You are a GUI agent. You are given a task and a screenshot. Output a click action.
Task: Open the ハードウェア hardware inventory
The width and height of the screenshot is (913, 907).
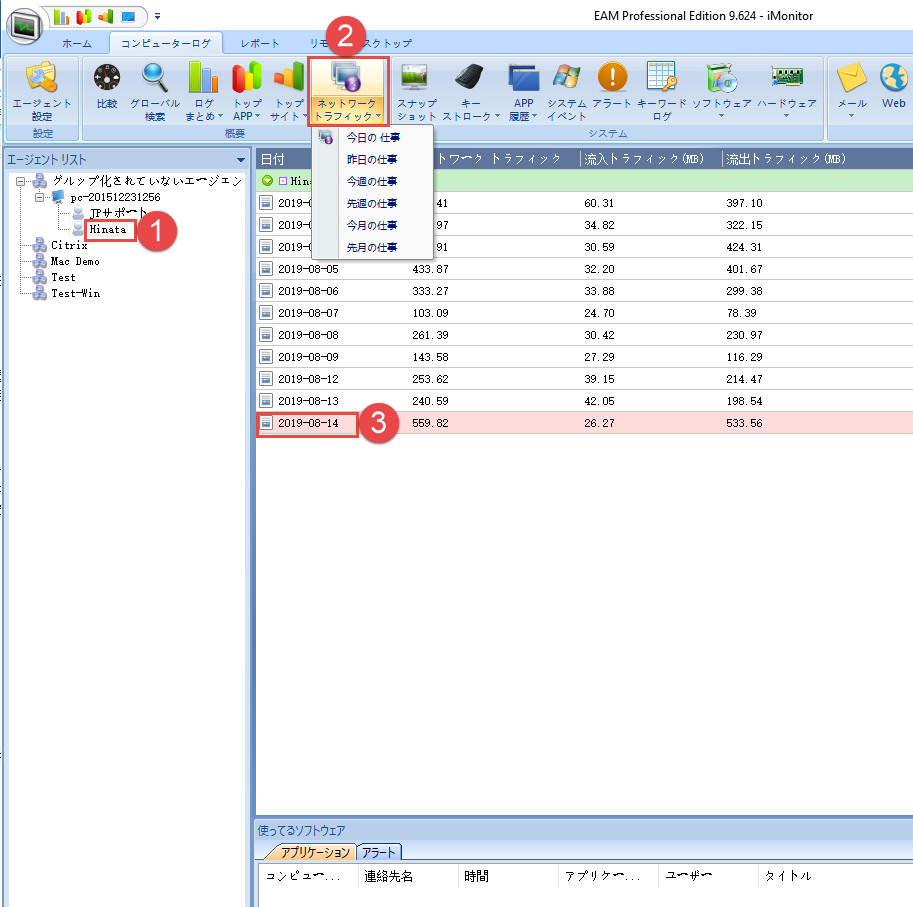[787, 91]
